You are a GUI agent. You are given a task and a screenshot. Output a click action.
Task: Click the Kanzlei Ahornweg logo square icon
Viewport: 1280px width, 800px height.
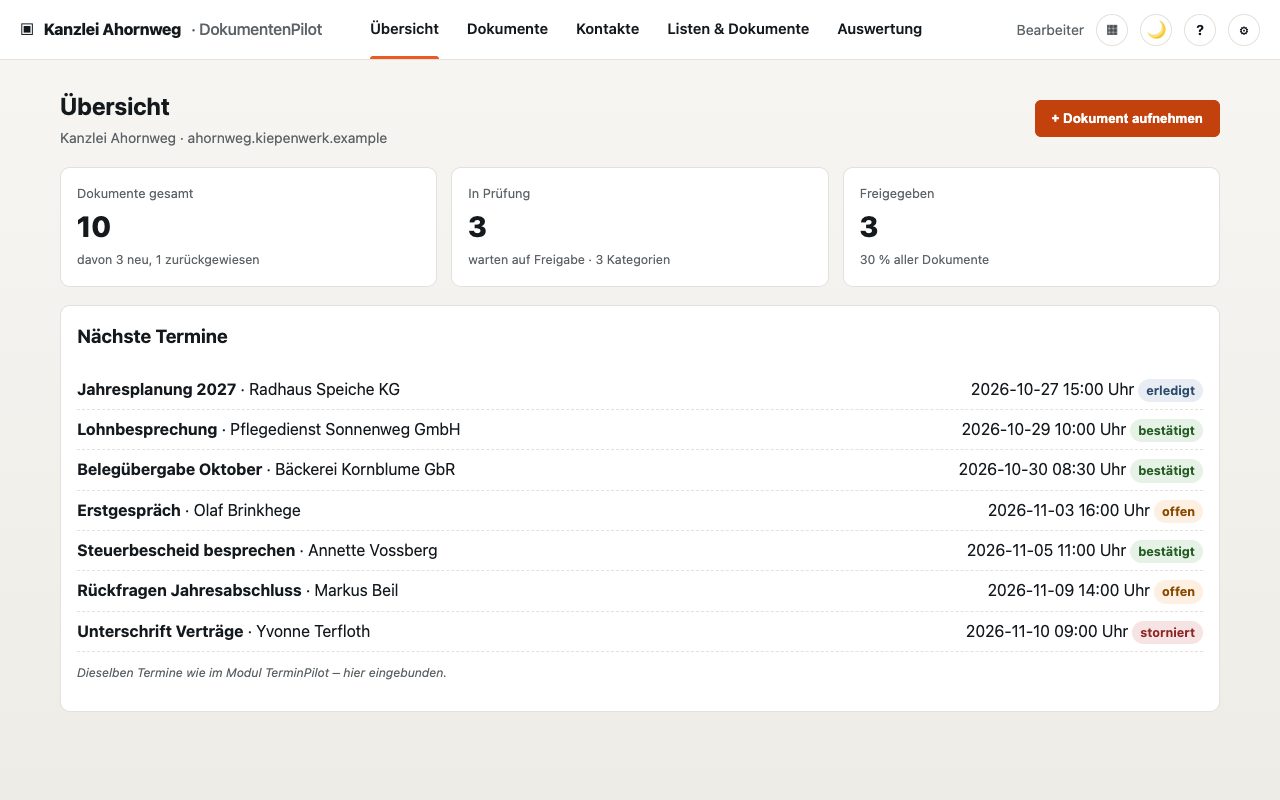[27, 30]
